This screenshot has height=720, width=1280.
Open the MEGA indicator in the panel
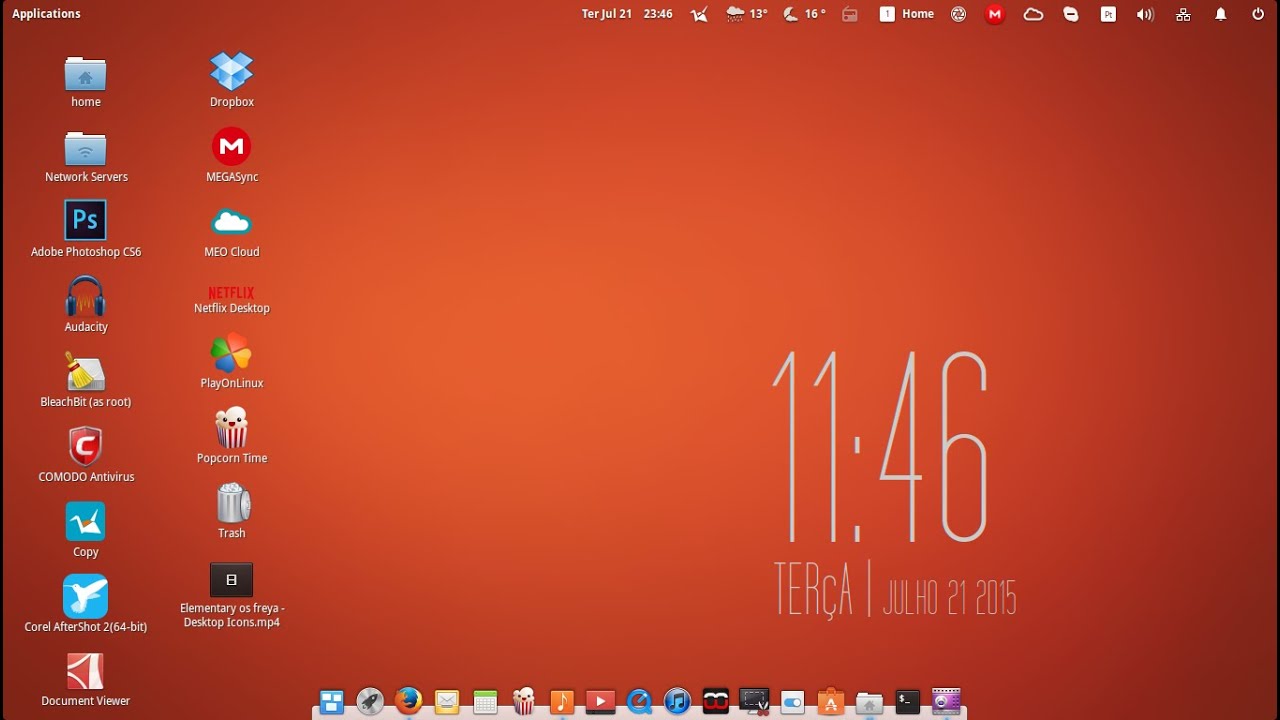[x=995, y=14]
